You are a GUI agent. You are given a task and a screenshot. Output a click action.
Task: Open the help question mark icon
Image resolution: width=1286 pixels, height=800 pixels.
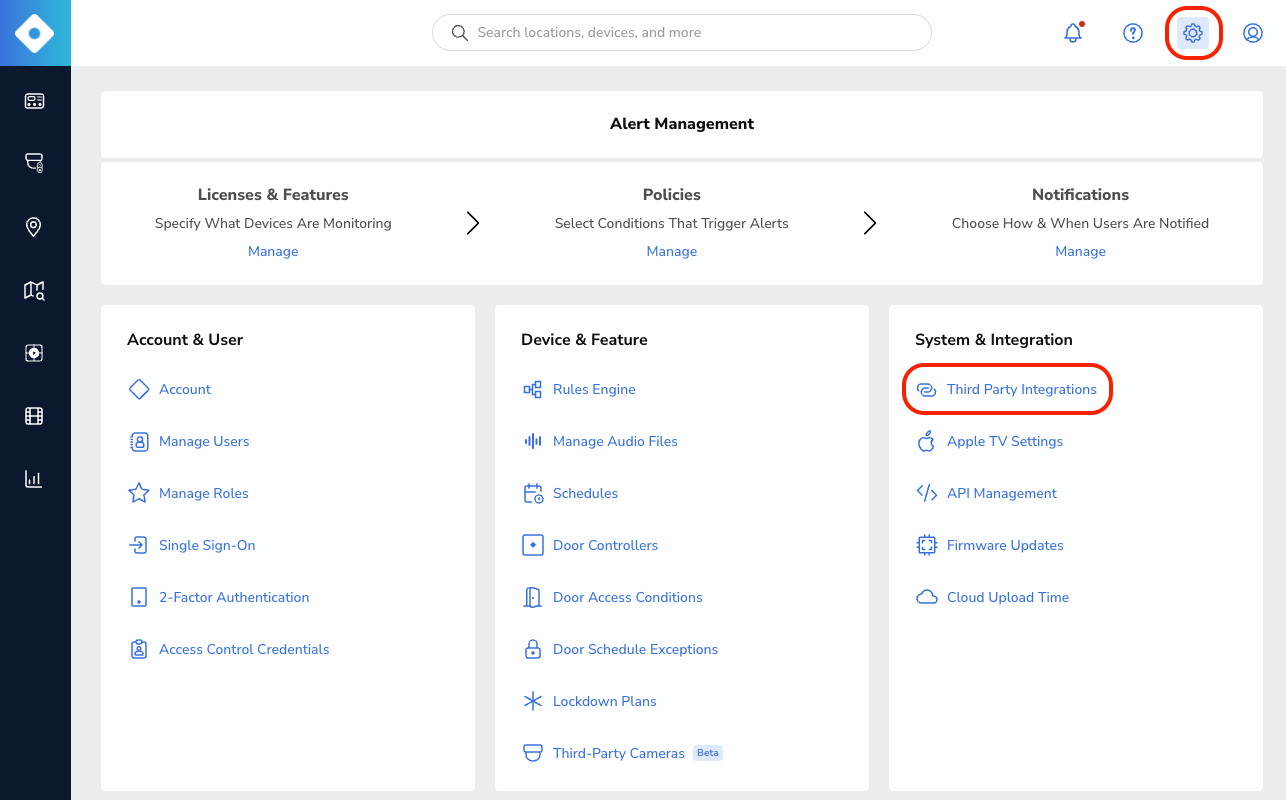pos(1133,33)
